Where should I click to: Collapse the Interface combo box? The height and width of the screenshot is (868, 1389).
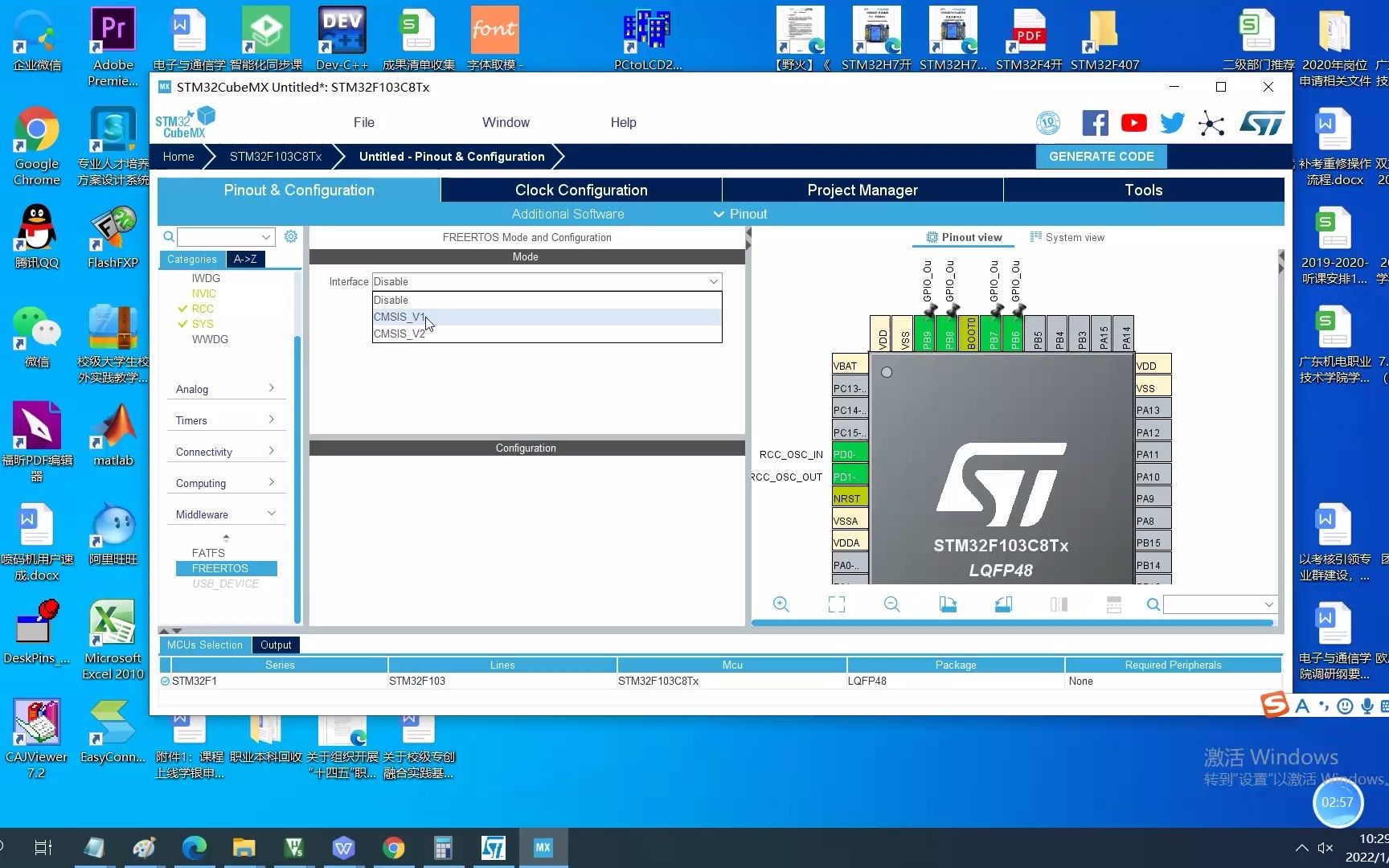[713, 281]
